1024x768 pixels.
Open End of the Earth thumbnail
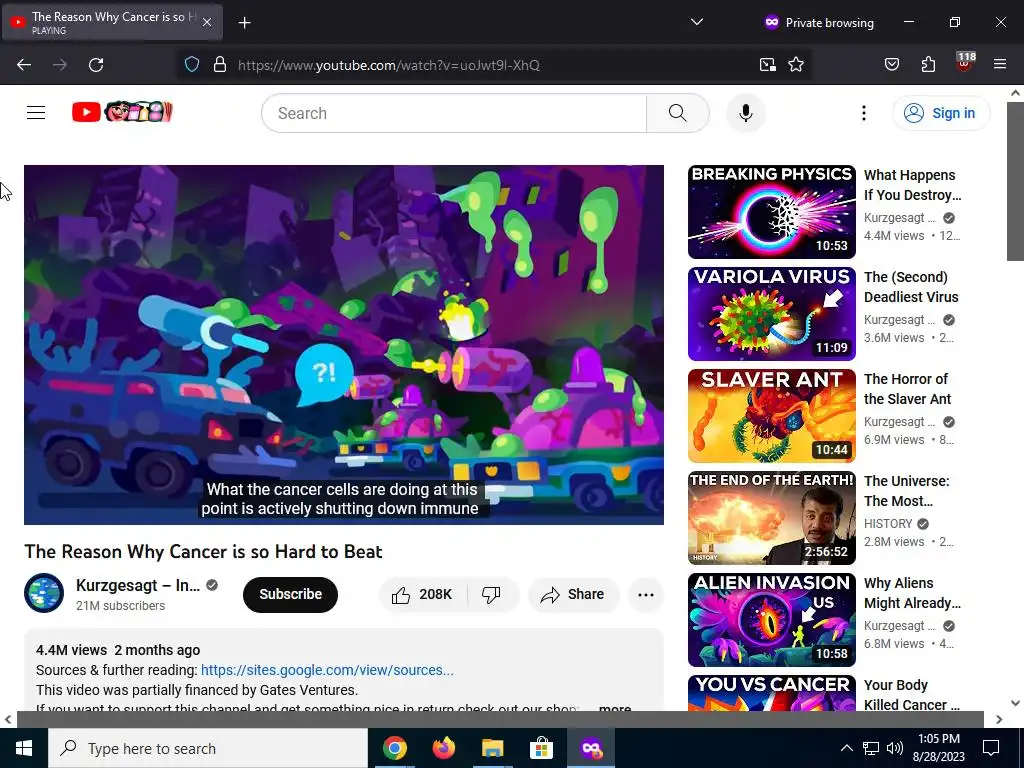click(x=771, y=518)
